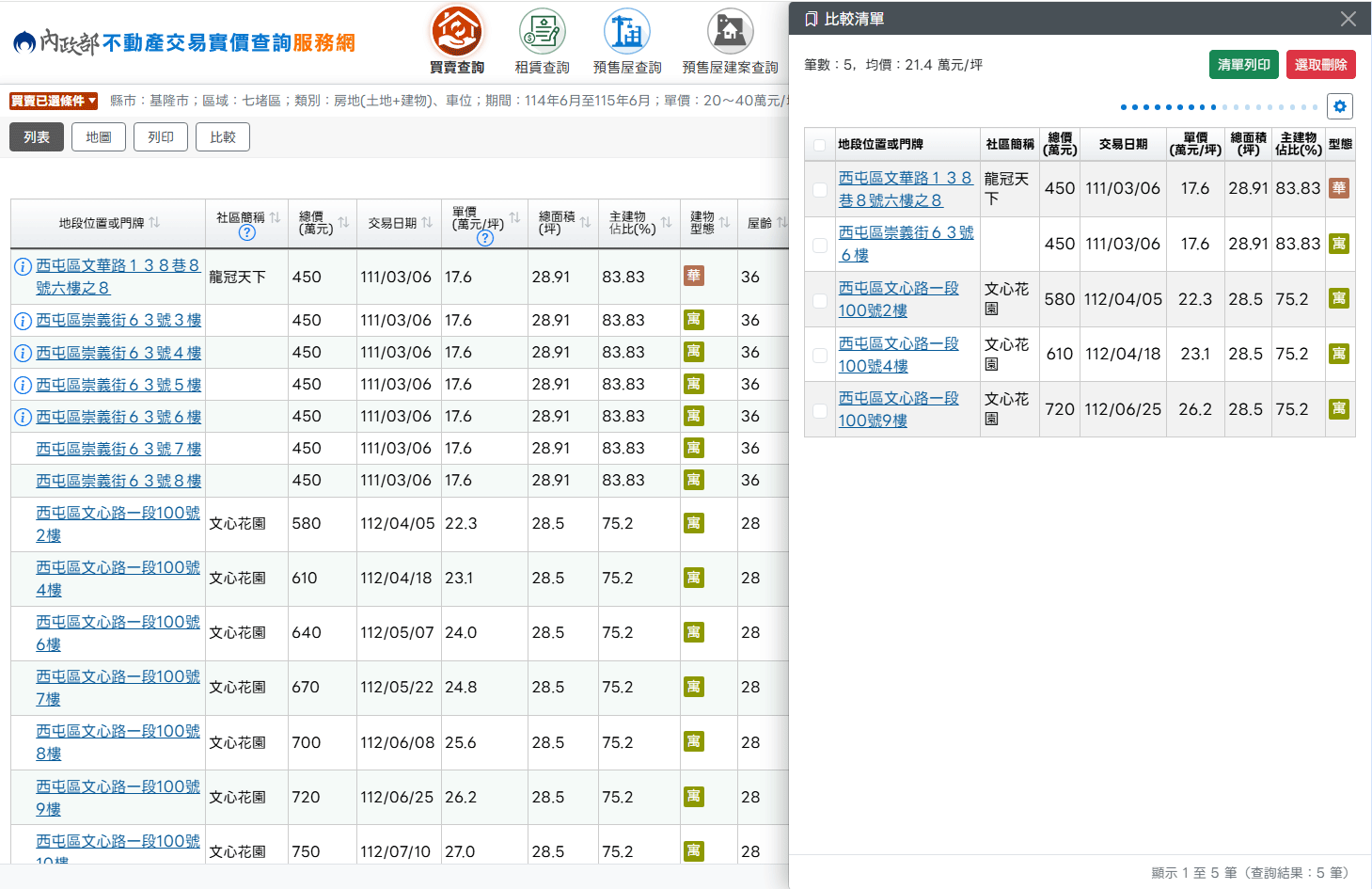
Task: Open info for 西屯區崇義街63號5樓
Action: click(23, 385)
